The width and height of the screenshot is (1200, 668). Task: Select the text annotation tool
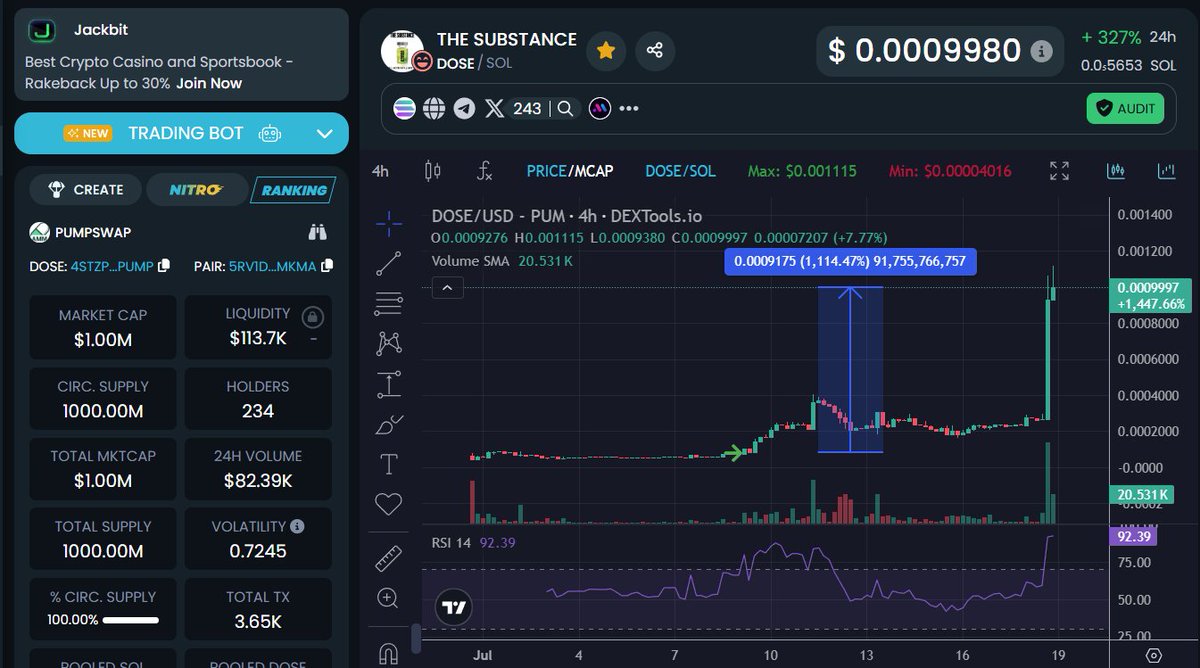pyautogui.click(x=389, y=464)
